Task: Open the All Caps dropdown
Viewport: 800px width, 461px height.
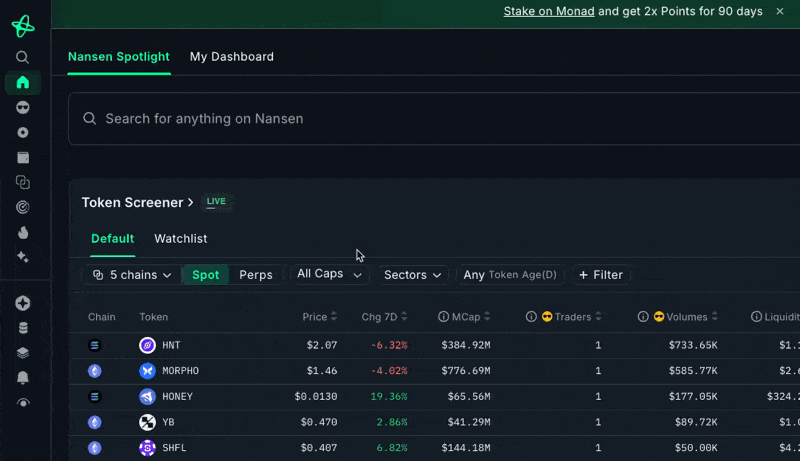Action: click(x=329, y=274)
